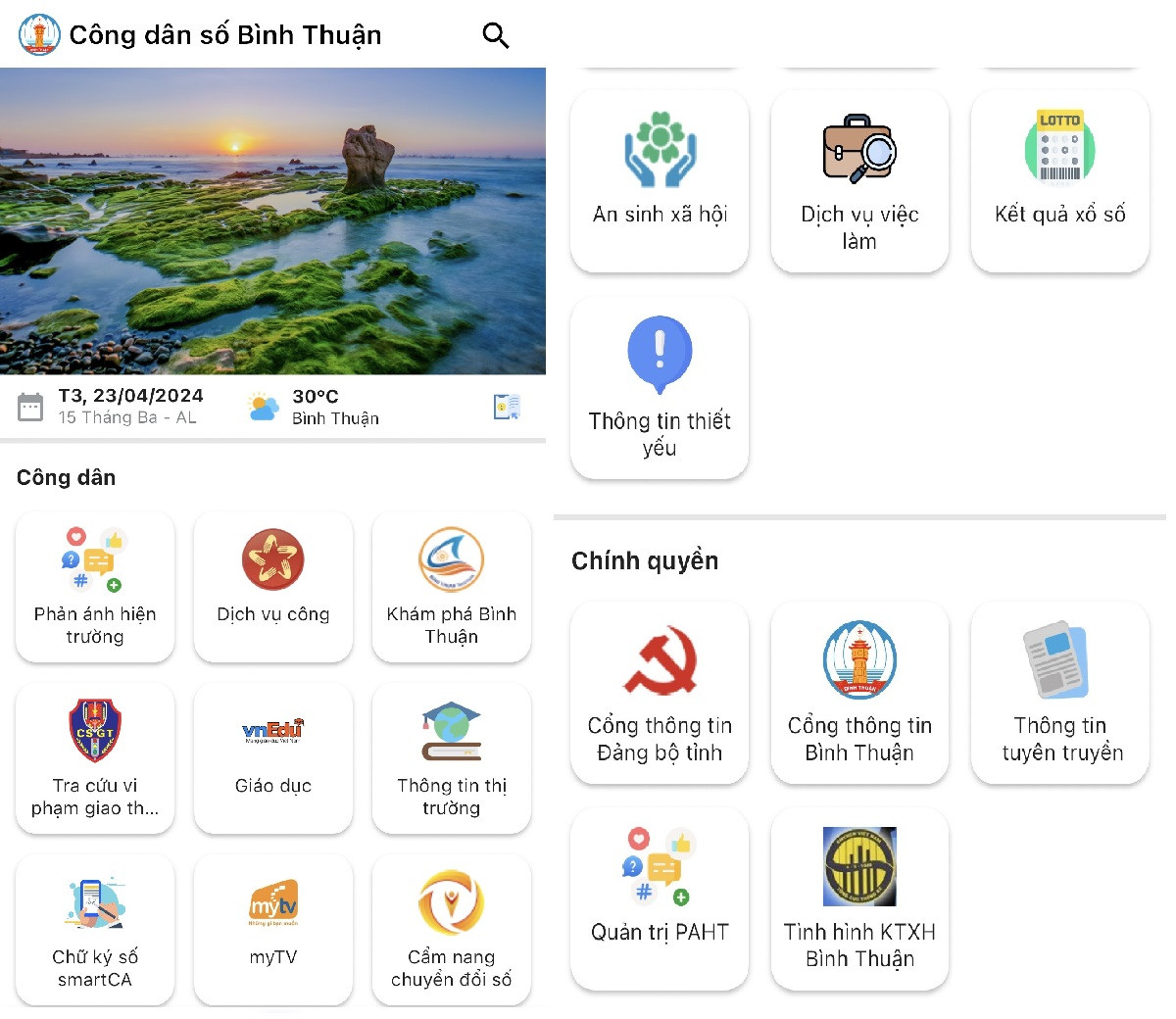The height and width of the screenshot is (1019, 1176).
Task: Select An sinh xã hội tile
Action: pos(660,181)
